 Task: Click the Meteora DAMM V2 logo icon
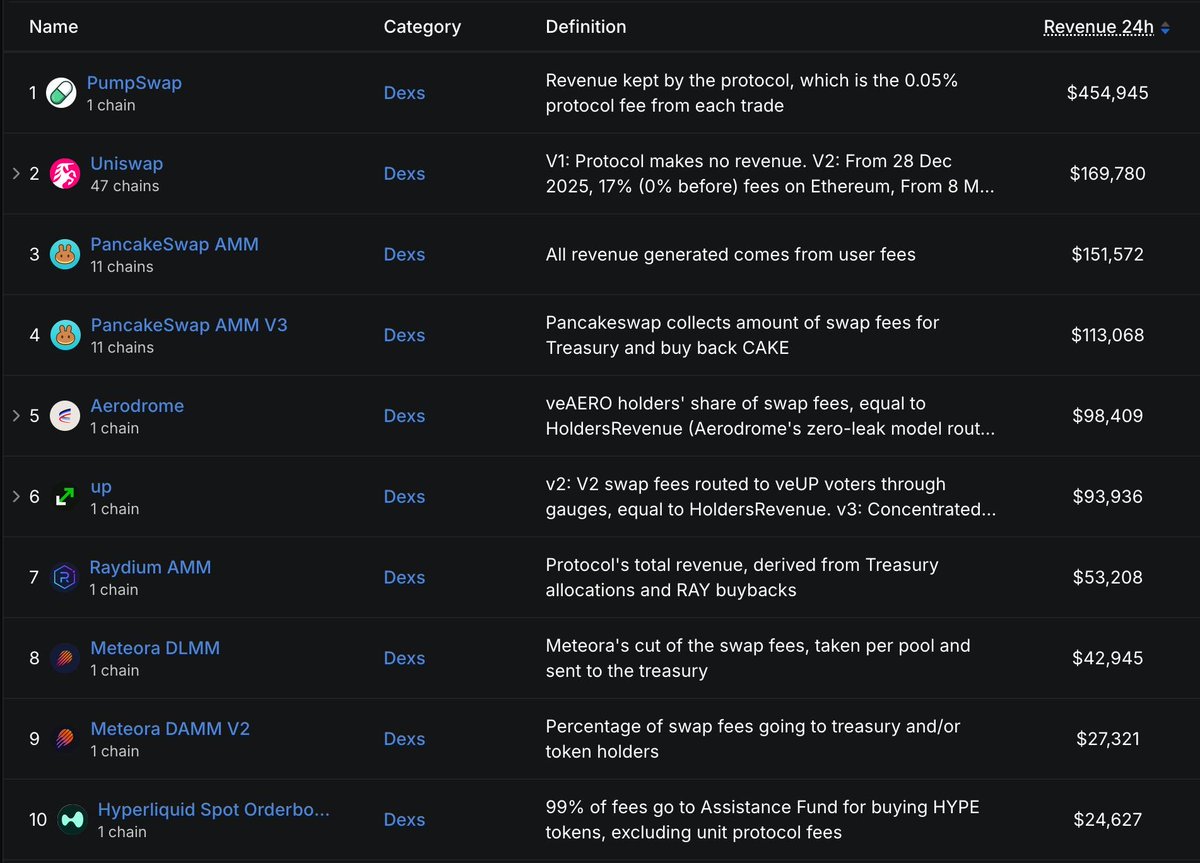pyautogui.click(x=65, y=740)
